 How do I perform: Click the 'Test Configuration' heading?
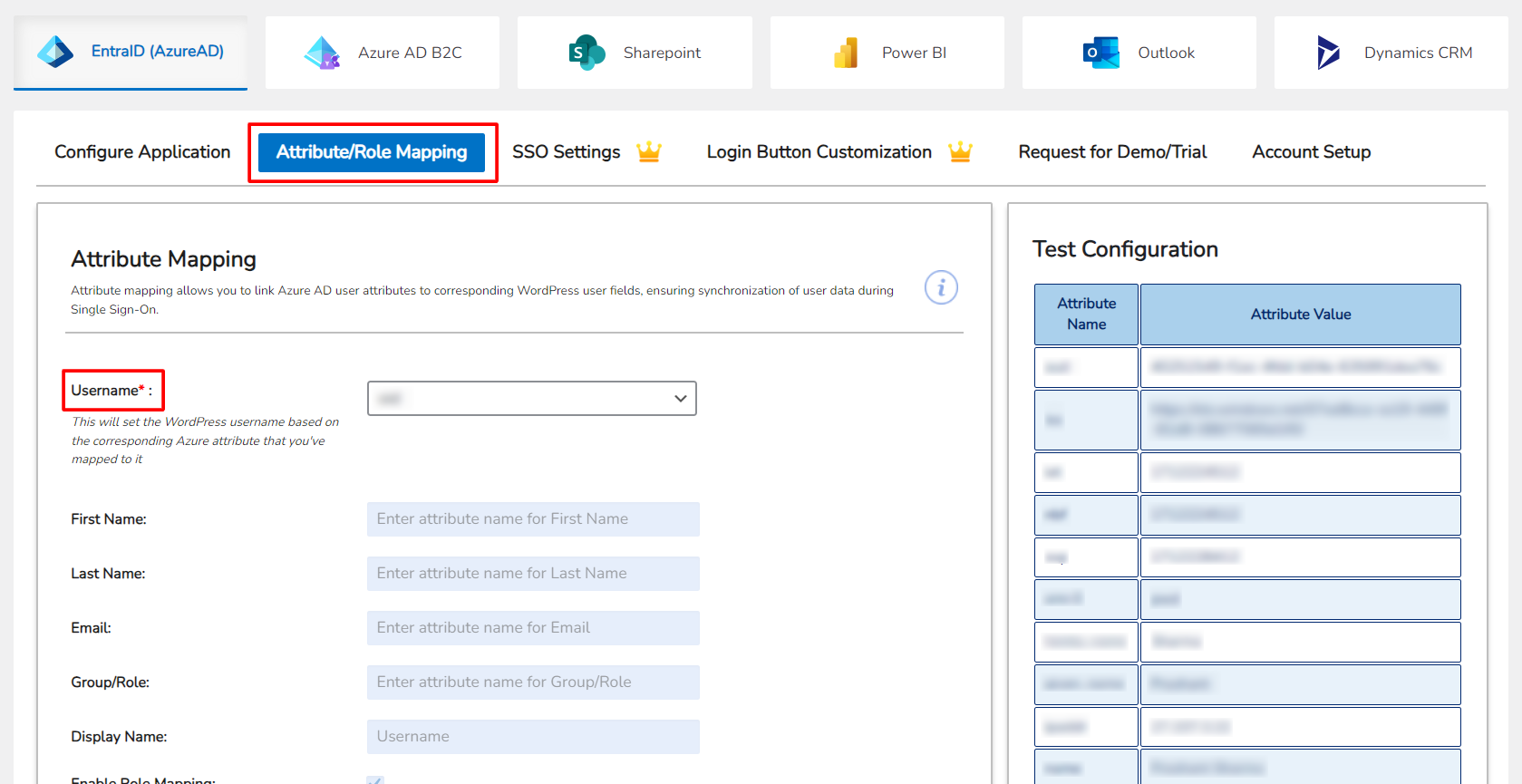click(x=1125, y=249)
